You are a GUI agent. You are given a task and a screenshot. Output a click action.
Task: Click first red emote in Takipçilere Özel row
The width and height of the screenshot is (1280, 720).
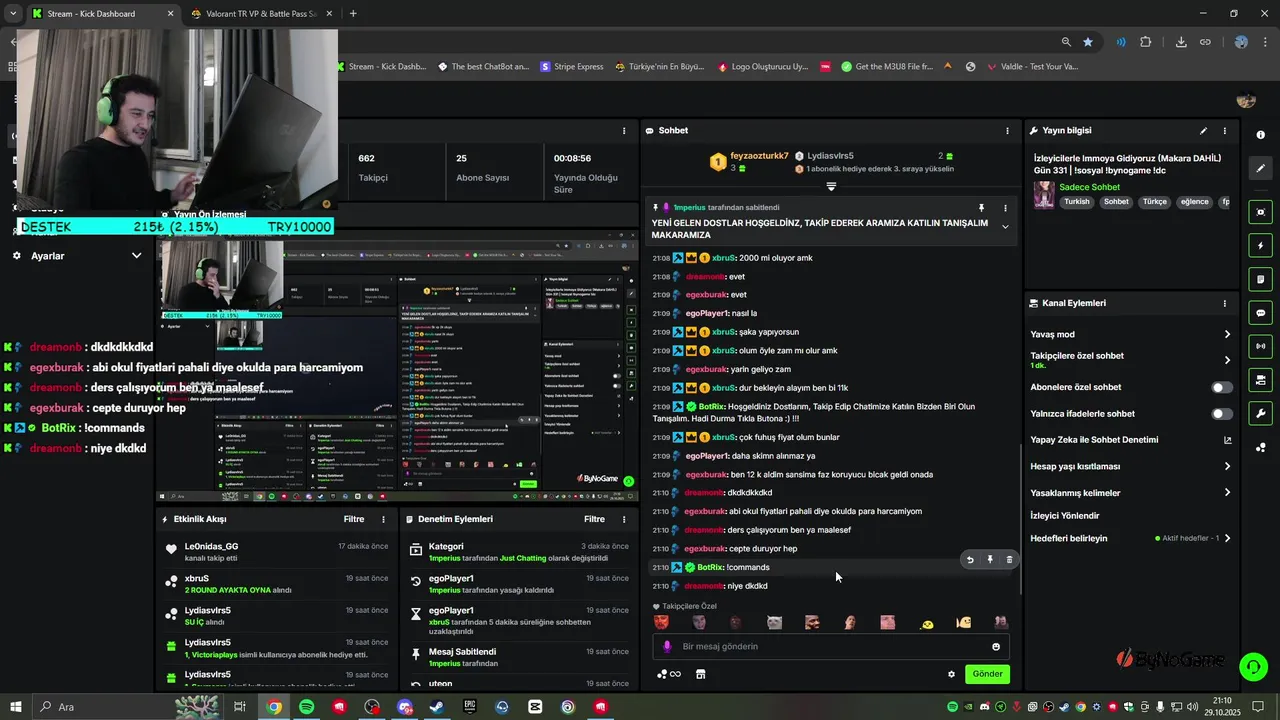click(661, 622)
